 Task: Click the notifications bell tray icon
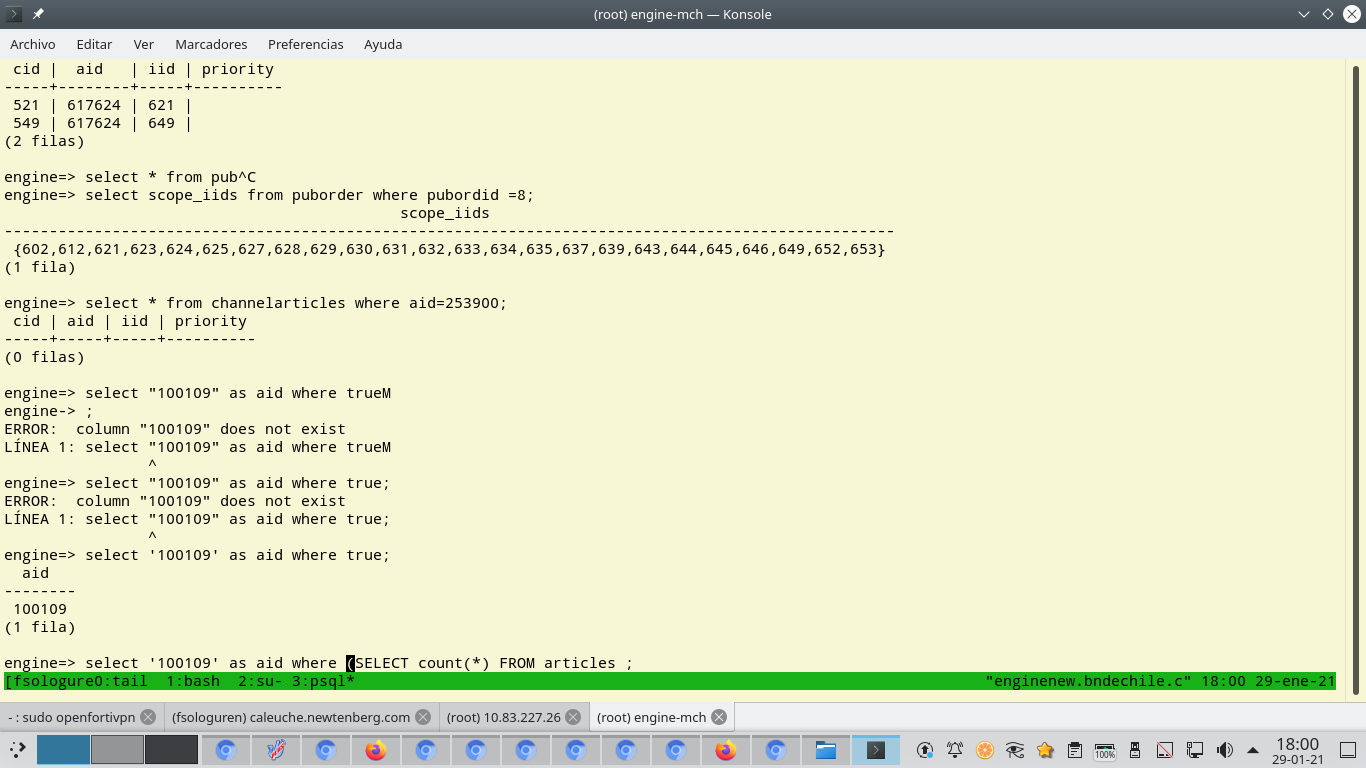[955, 750]
